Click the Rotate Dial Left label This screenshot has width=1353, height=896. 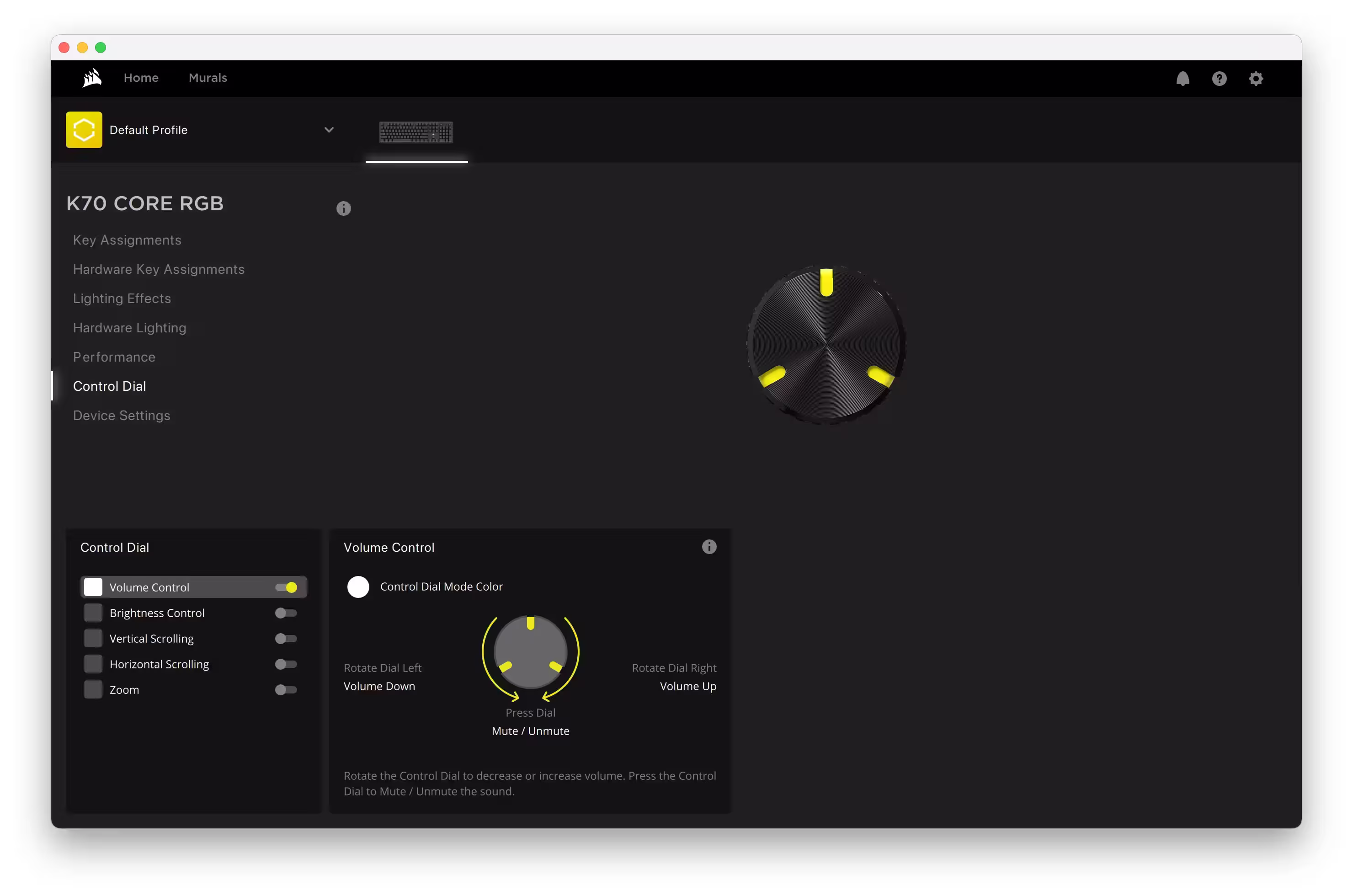coord(383,668)
